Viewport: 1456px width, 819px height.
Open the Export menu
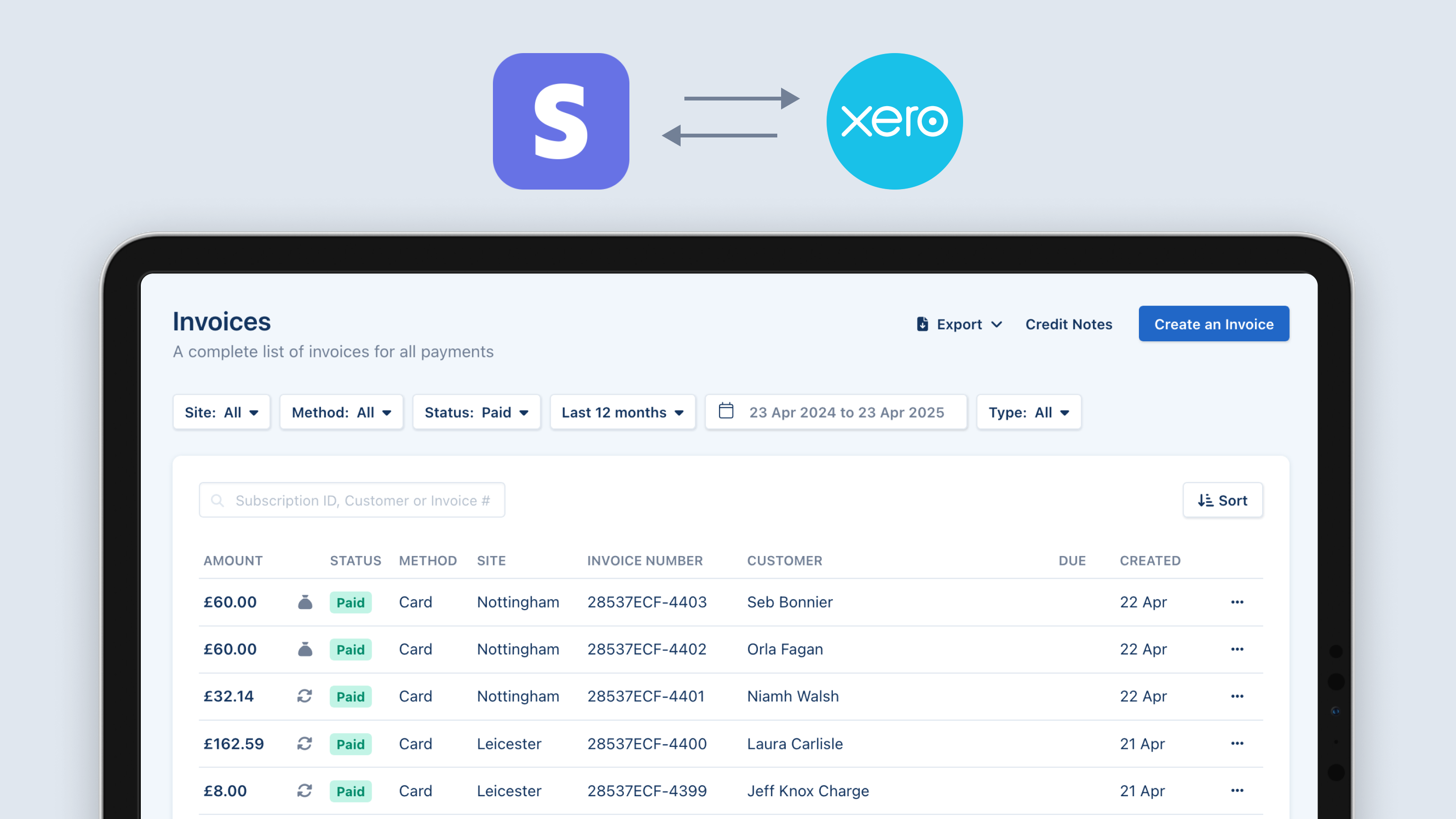(960, 324)
